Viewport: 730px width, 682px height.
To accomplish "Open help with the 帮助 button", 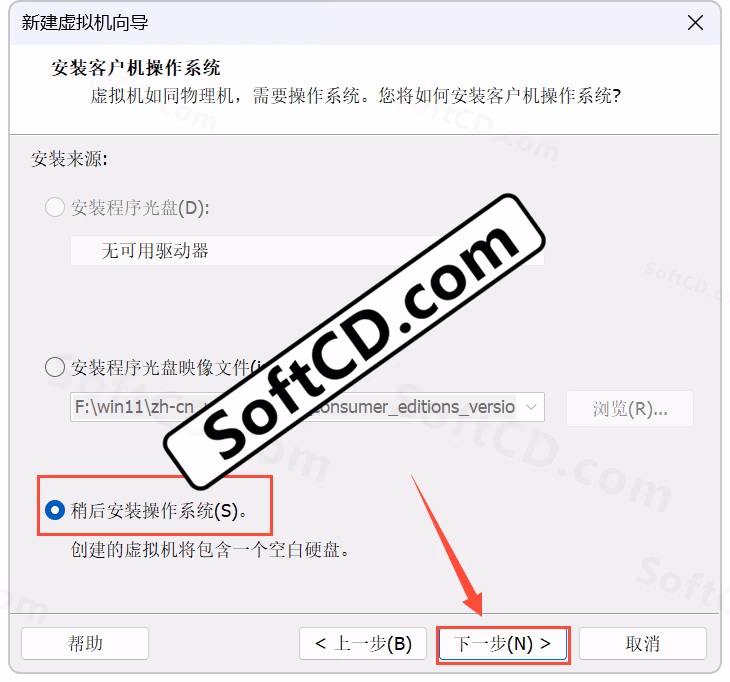I will [x=85, y=643].
